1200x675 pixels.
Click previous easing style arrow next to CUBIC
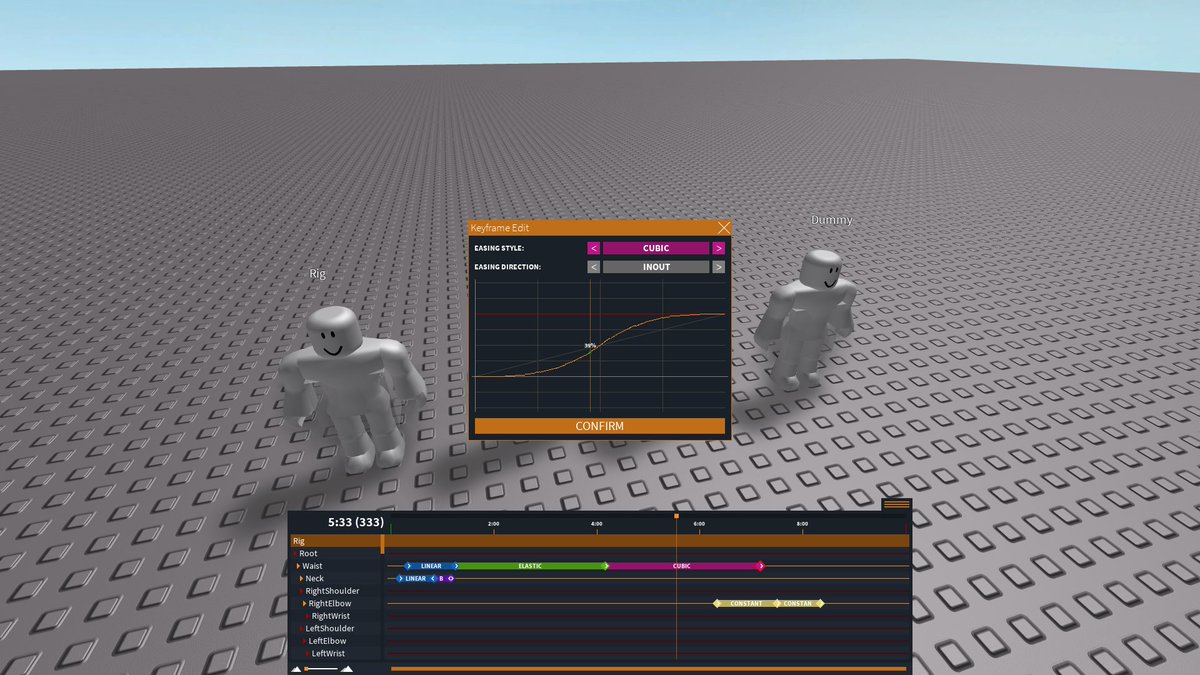(x=593, y=248)
